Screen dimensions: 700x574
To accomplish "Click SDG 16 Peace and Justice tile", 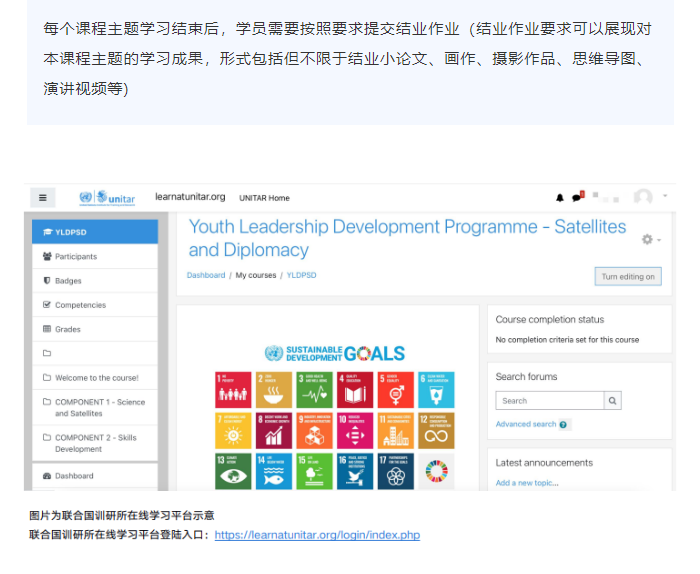I will click(355, 471).
